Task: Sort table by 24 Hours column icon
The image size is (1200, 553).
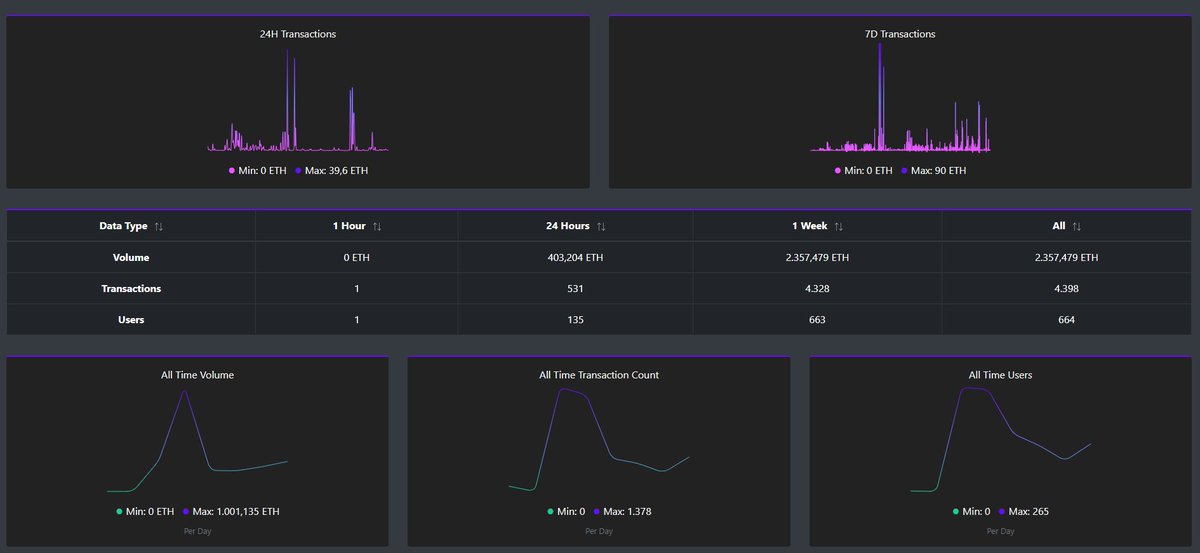Action: pyautogui.click(x=601, y=227)
